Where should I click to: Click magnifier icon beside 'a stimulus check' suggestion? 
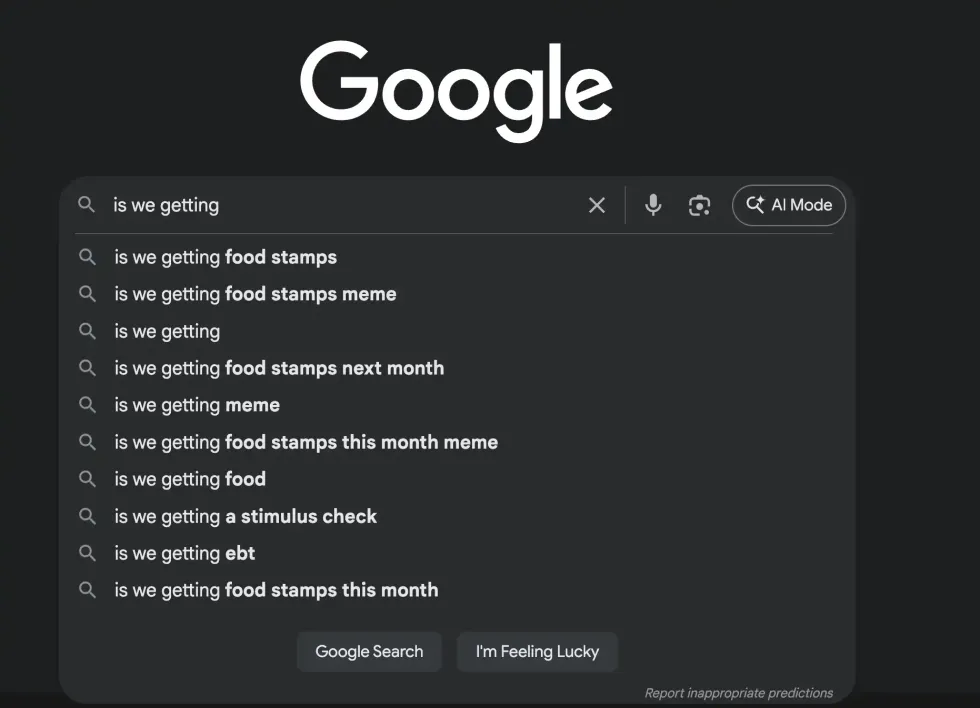point(88,516)
